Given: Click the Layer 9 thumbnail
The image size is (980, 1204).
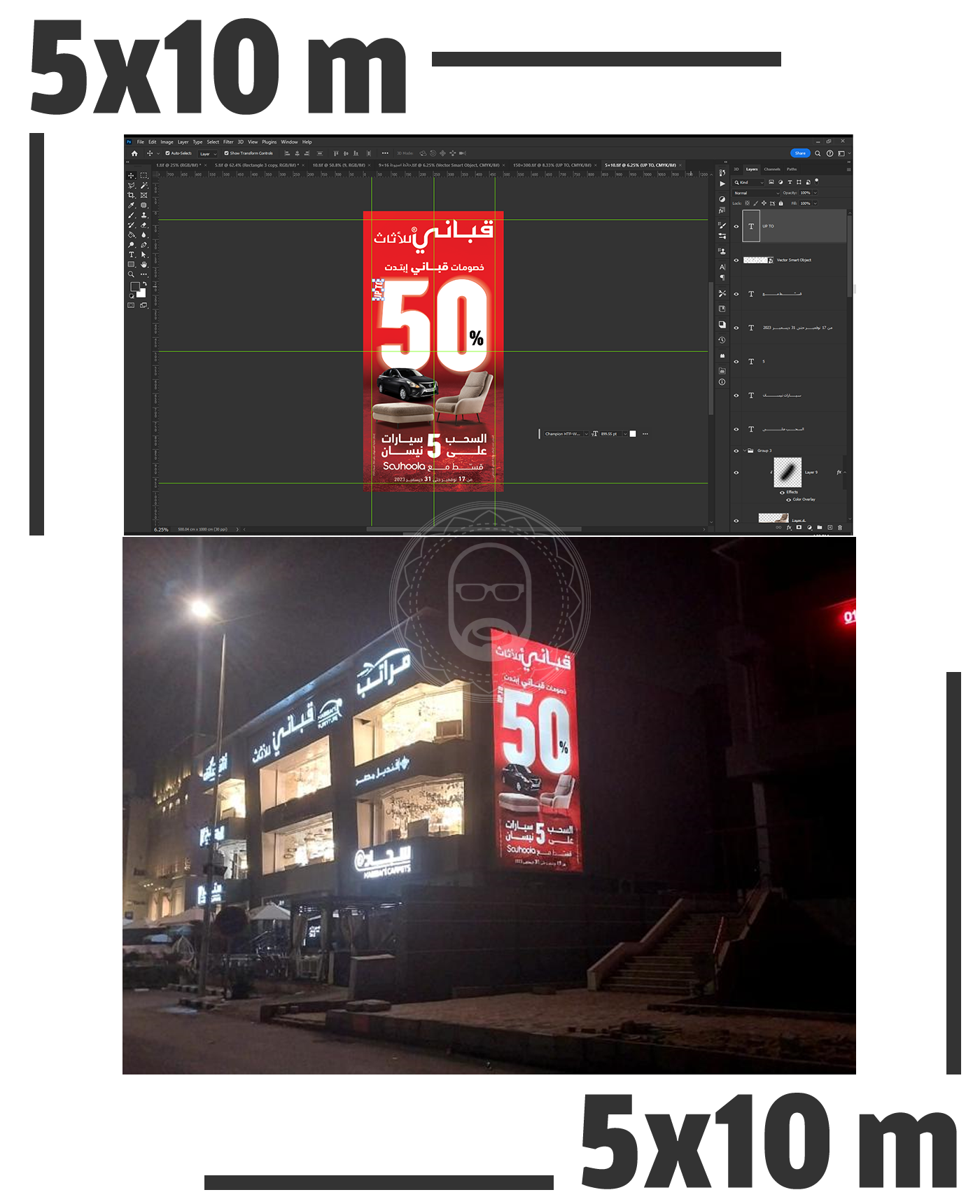Looking at the screenshot, I should (x=787, y=472).
